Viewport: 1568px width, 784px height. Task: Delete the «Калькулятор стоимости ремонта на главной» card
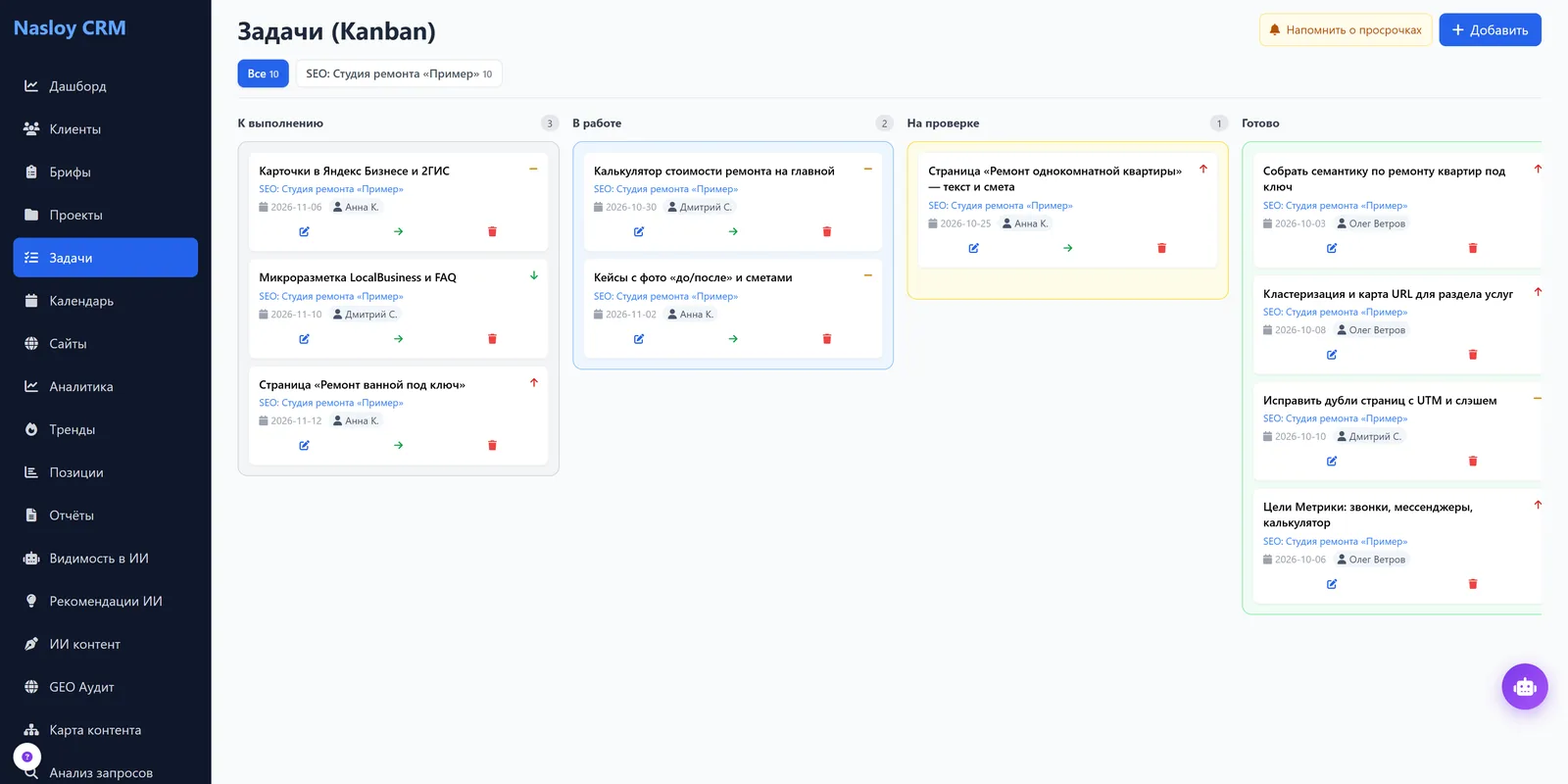827,232
